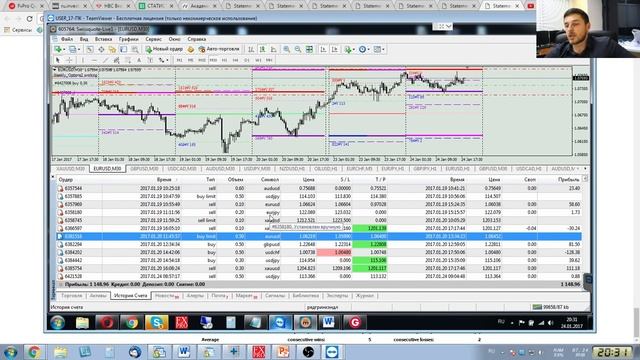Switch to the Торговля terminal tab
Image resolution: width=640 pixels, height=360 pixels.
71,296
